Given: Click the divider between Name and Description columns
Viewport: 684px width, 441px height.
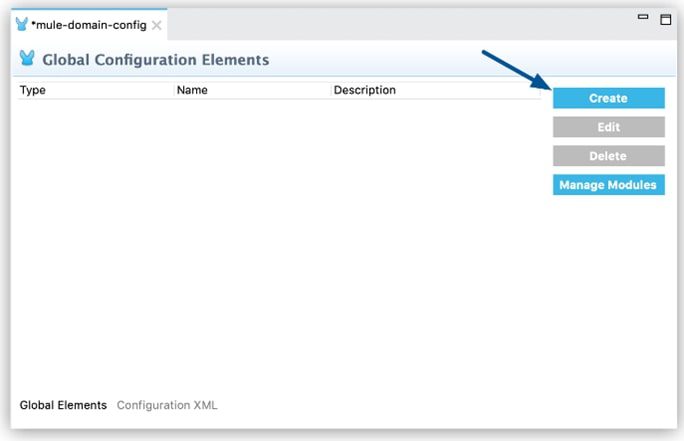Looking at the screenshot, I should [331, 90].
